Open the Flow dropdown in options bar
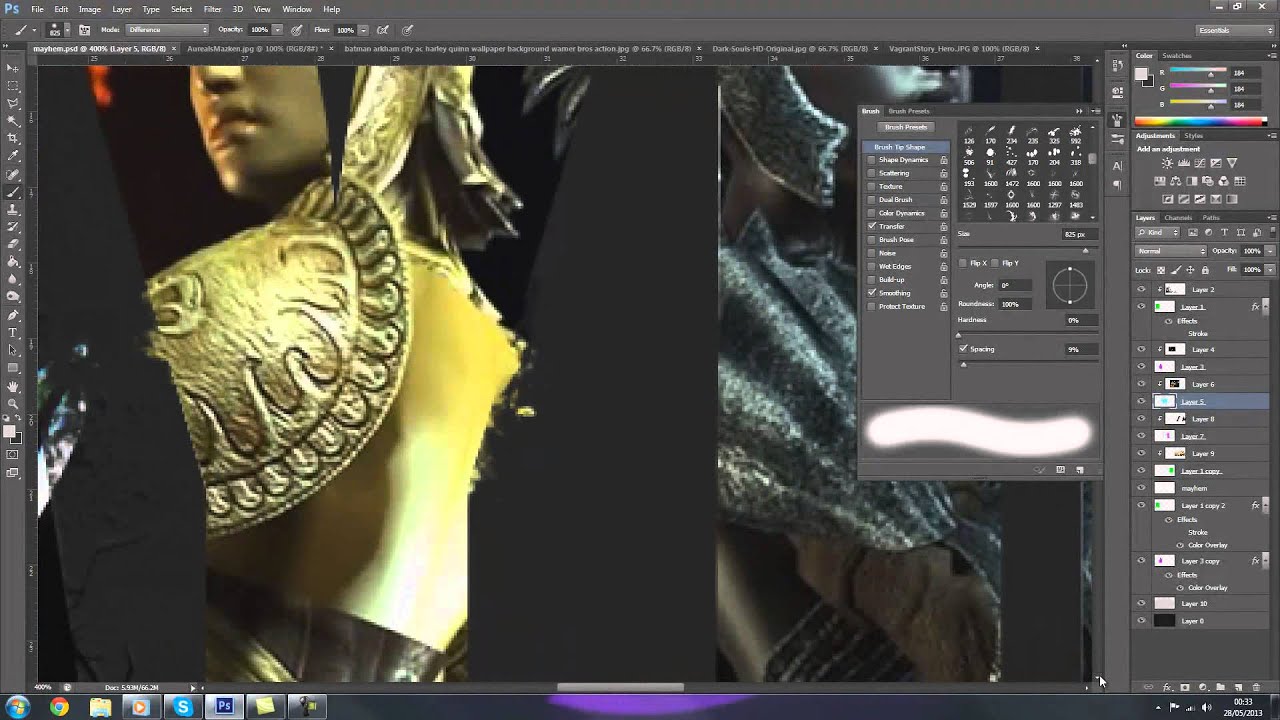 (362, 30)
